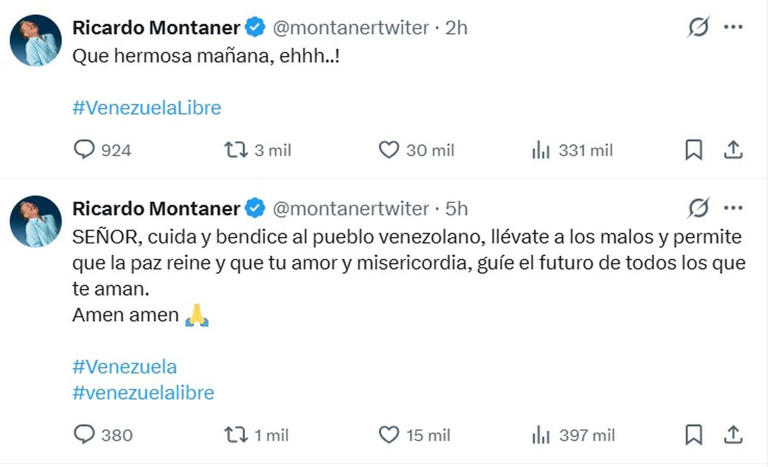Open the #VenezuelaLibre hashtag in first tweet
The image size is (768, 467).
pyautogui.click(x=146, y=108)
